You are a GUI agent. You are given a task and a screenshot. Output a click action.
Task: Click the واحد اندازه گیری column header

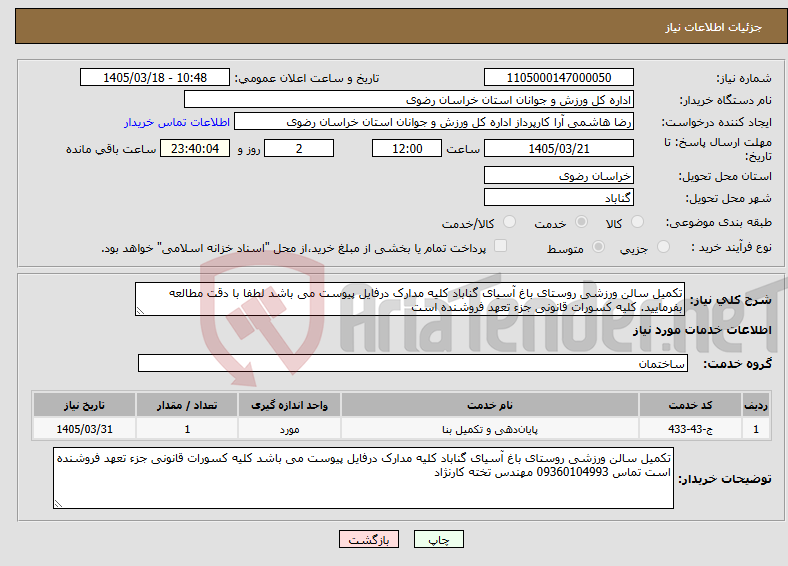289,405
